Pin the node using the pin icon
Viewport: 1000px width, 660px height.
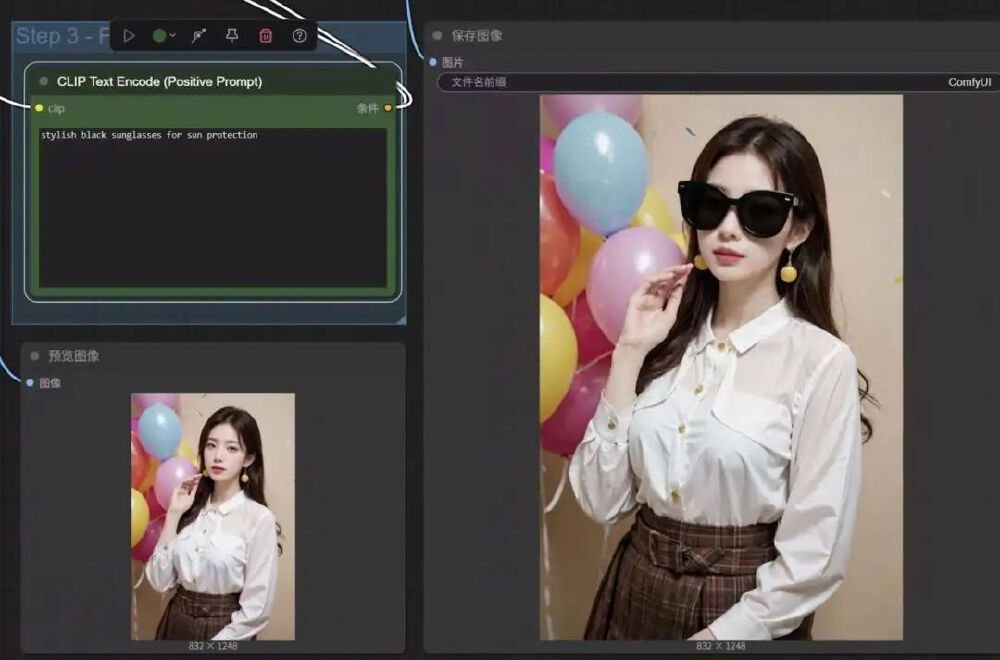click(x=232, y=36)
